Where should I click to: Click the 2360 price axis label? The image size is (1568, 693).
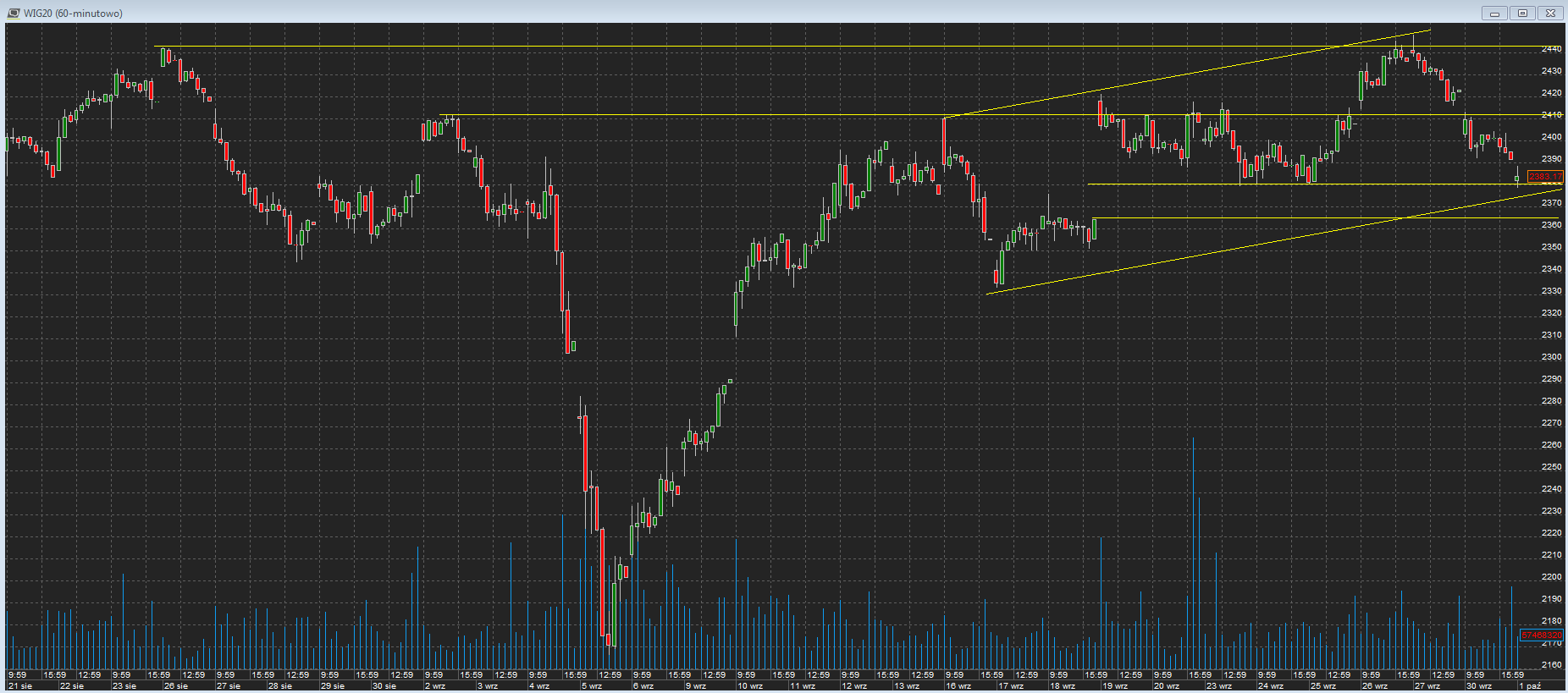1552,225
